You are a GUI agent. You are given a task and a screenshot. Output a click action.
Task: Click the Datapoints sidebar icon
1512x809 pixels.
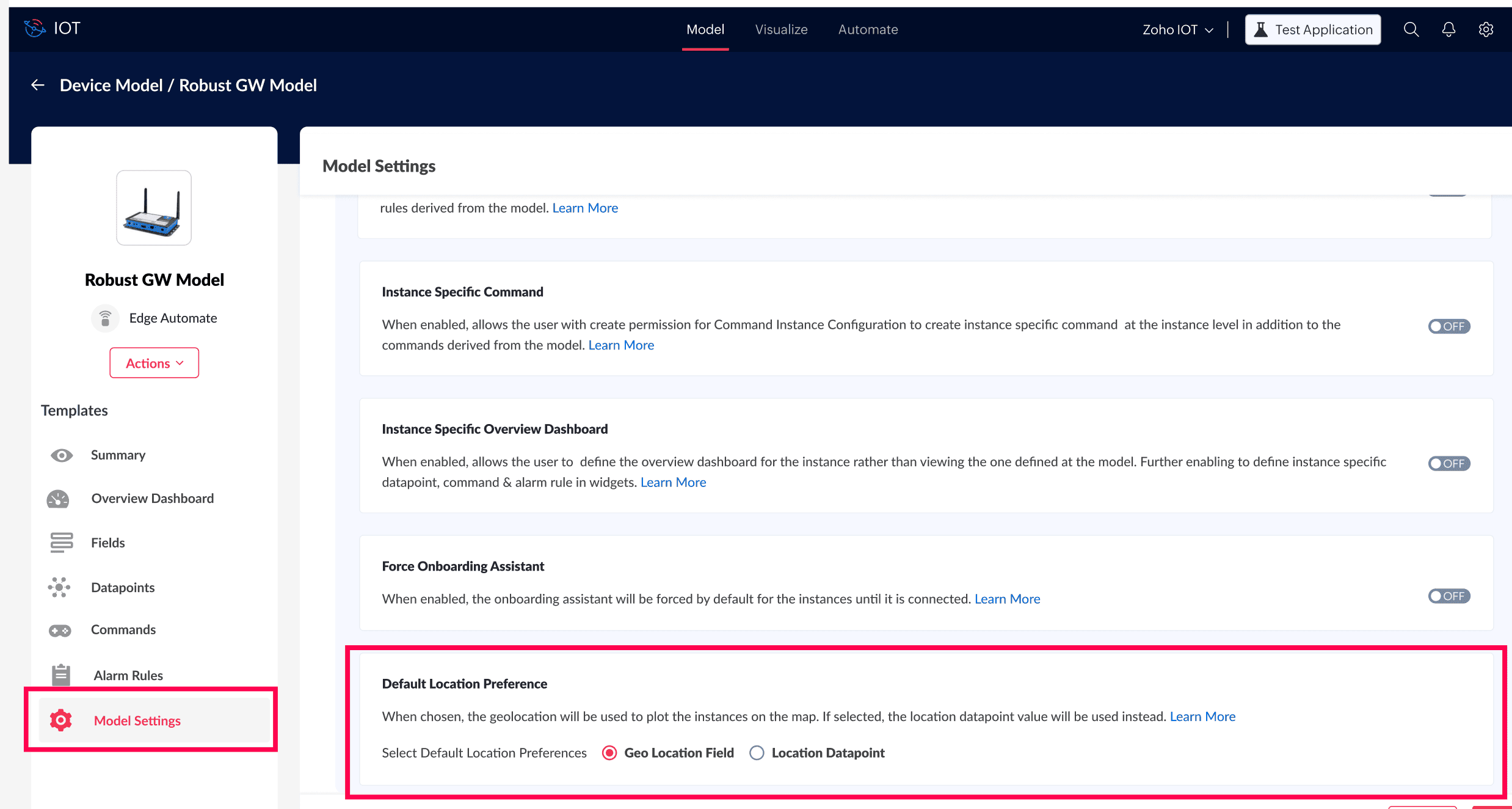point(59,587)
